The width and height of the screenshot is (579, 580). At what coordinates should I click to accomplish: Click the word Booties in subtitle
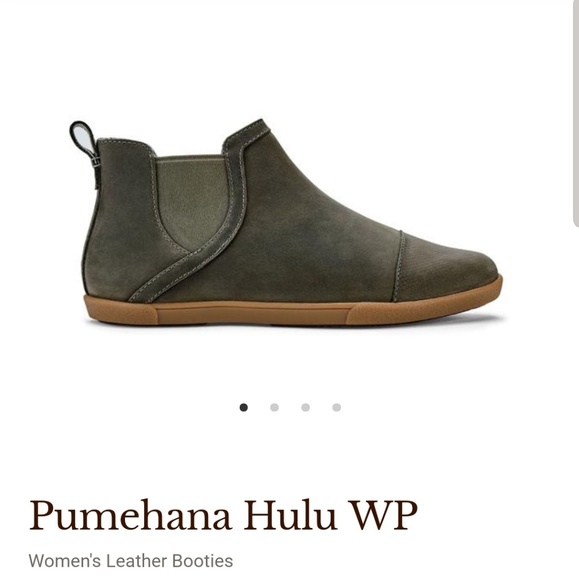pyautogui.click(x=203, y=561)
